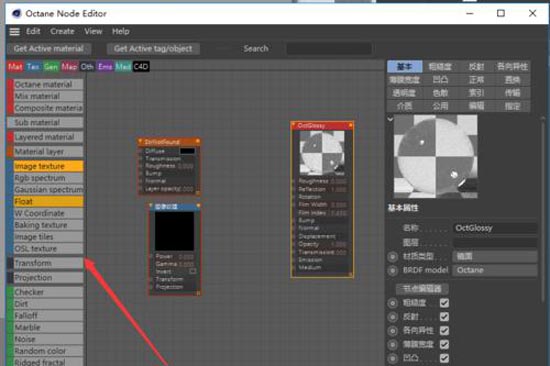Toggle the Tex node filter
The width and height of the screenshot is (550, 366).
pos(33,66)
